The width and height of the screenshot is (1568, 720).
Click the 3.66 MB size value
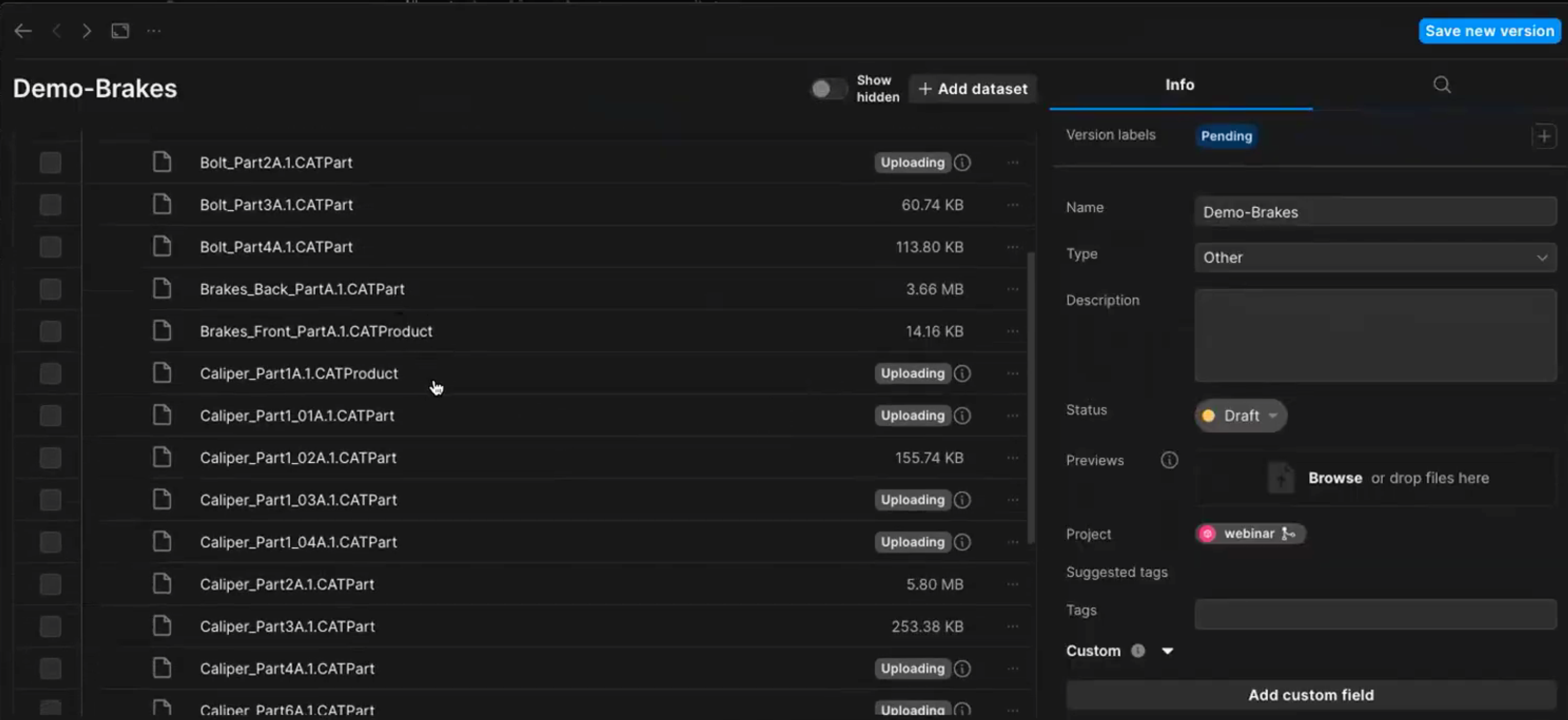click(934, 289)
